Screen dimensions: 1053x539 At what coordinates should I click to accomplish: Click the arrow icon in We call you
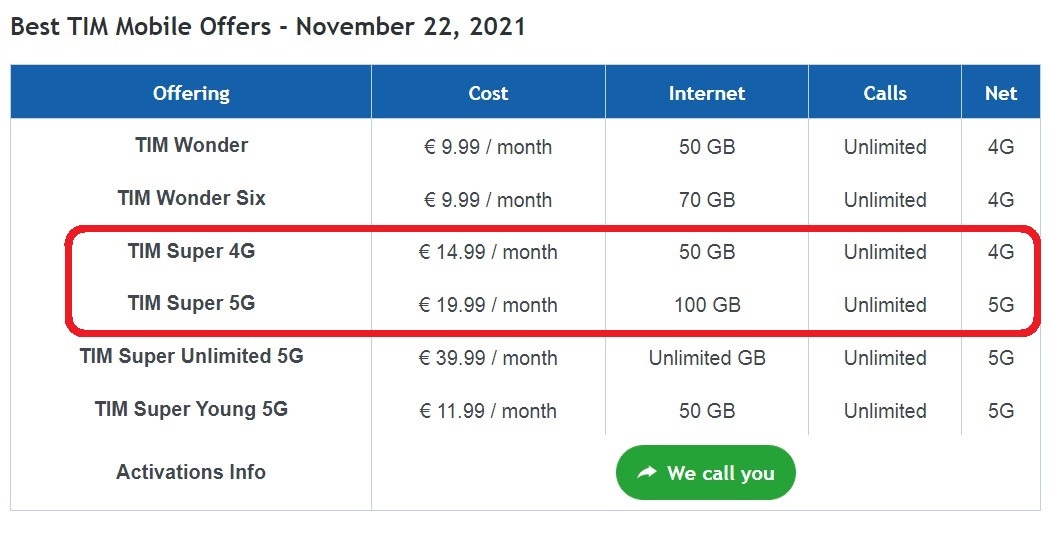647,472
